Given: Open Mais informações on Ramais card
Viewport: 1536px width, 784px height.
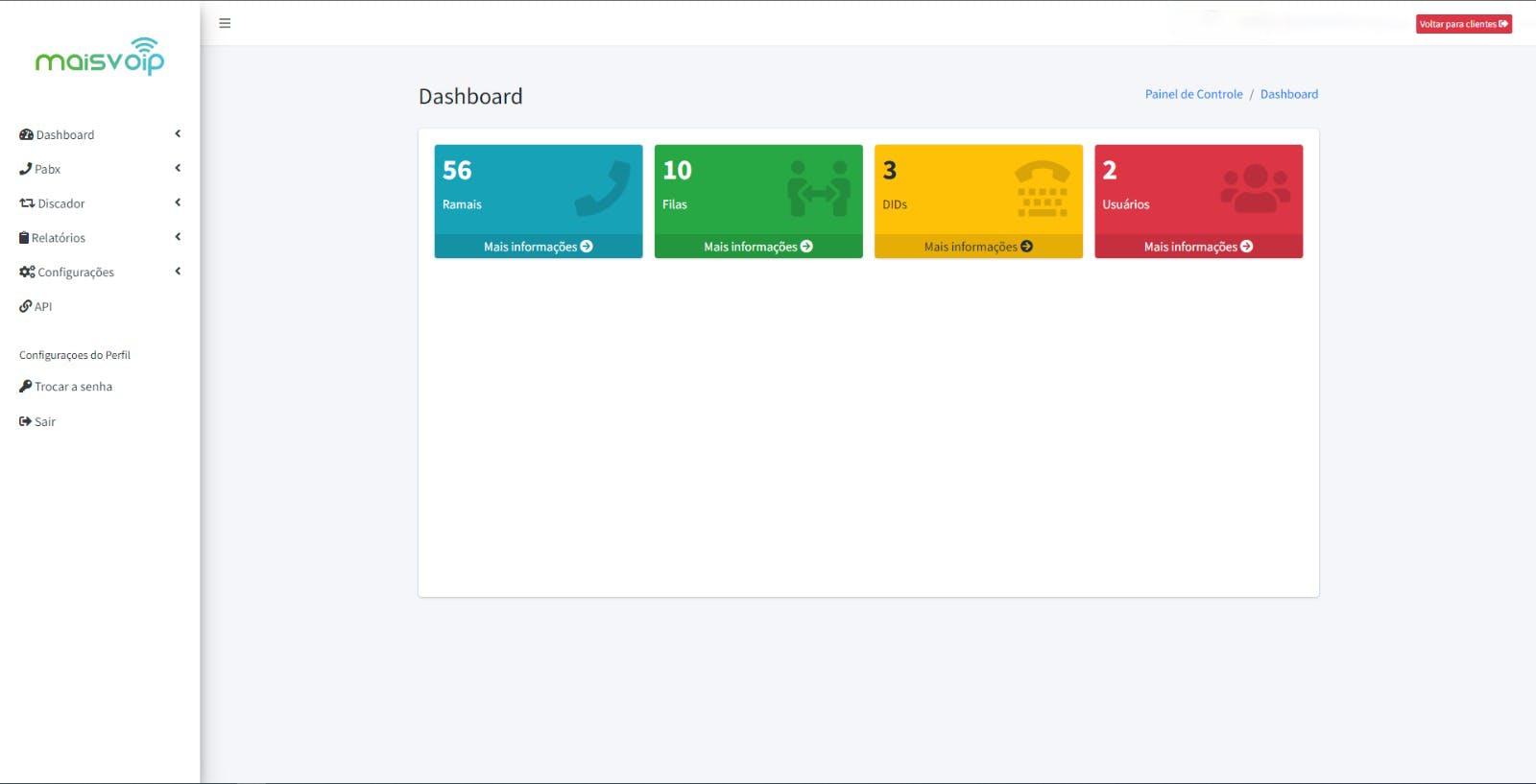Looking at the screenshot, I should pos(539,247).
